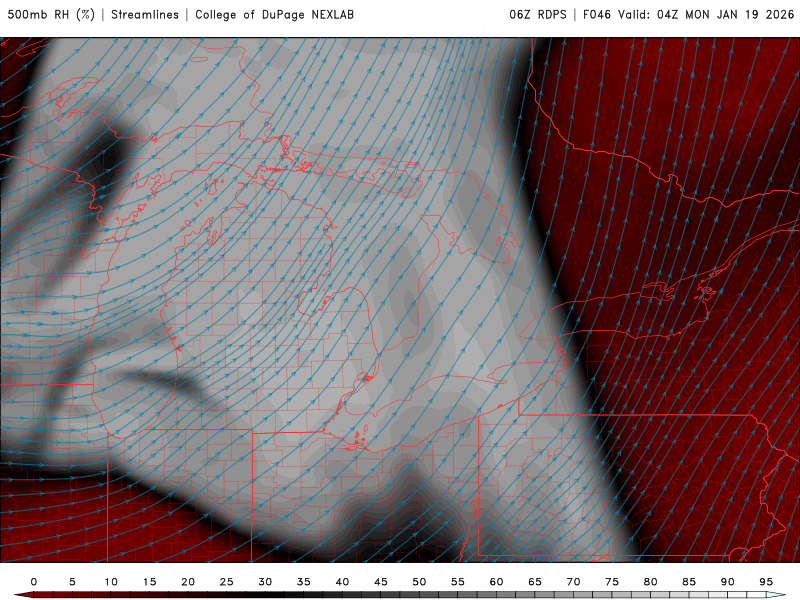Click the color scale label '30'
The width and height of the screenshot is (800, 600).
tap(265, 582)
